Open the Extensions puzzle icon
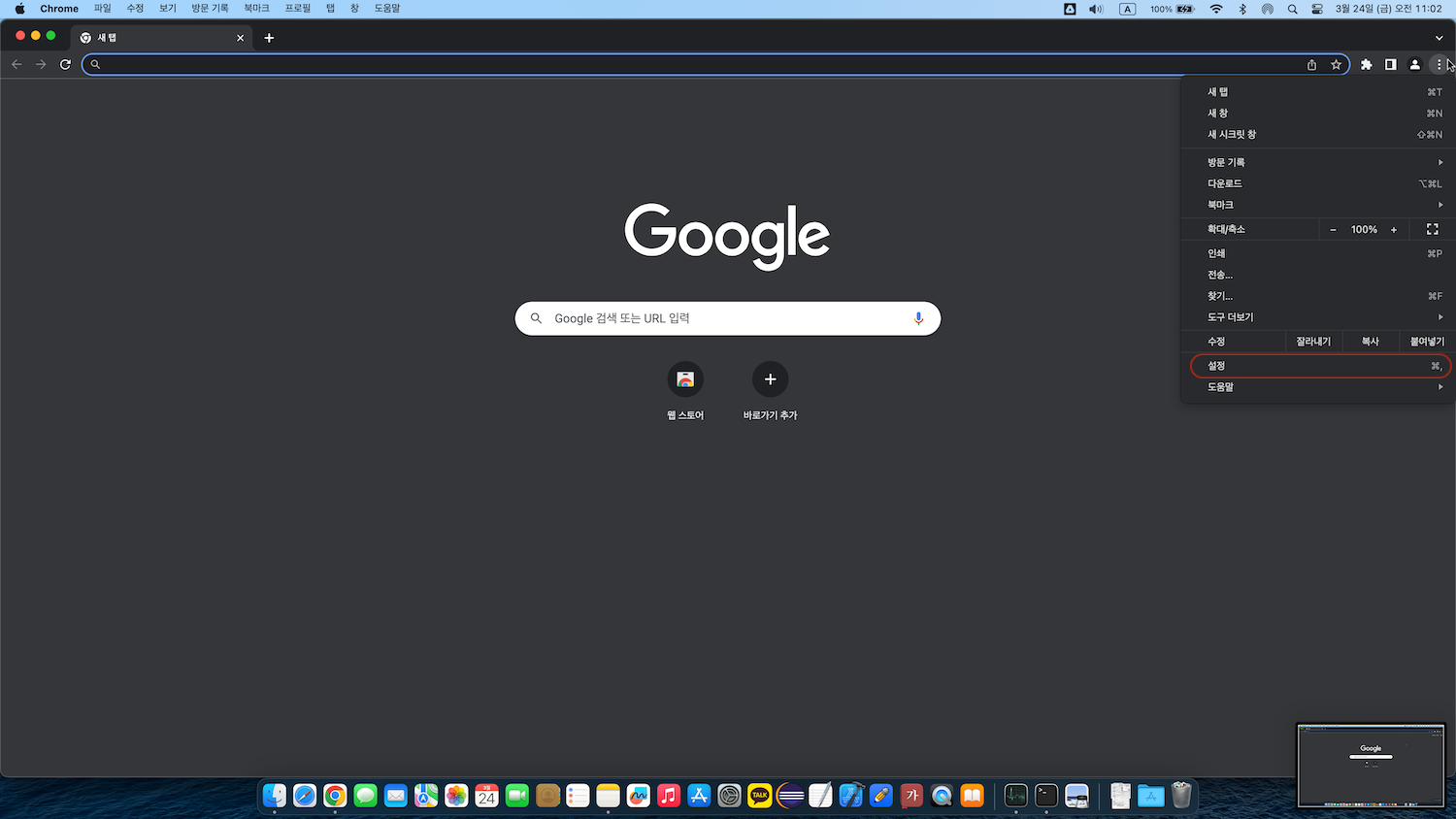This screenshot has width=1456, height=819. (x=1367, y=64)
